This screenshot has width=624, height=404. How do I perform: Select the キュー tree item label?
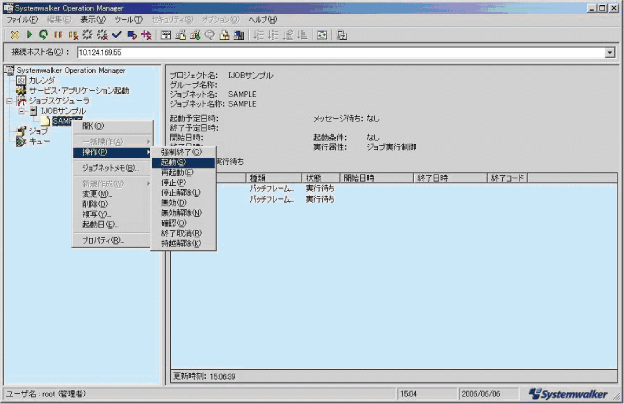pyautogui.click(x=39, y=141)
